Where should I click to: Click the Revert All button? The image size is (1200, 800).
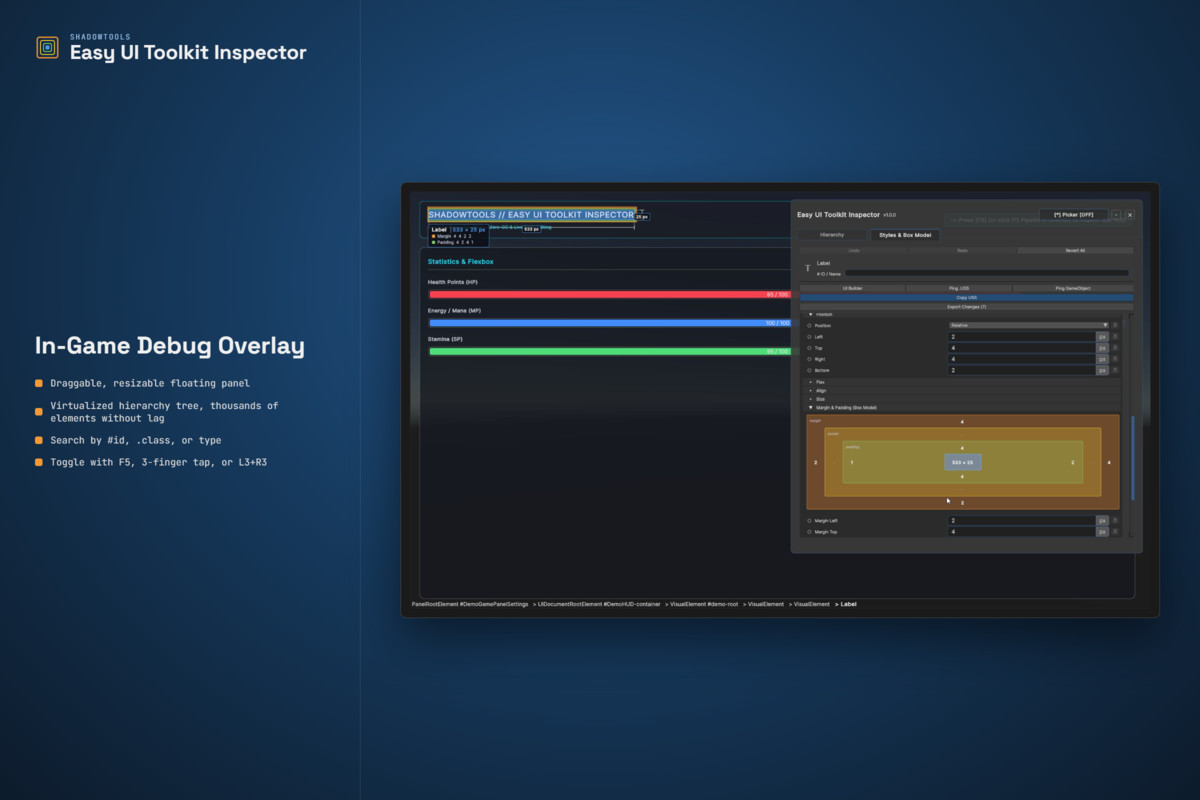(x=1075, y=250)
